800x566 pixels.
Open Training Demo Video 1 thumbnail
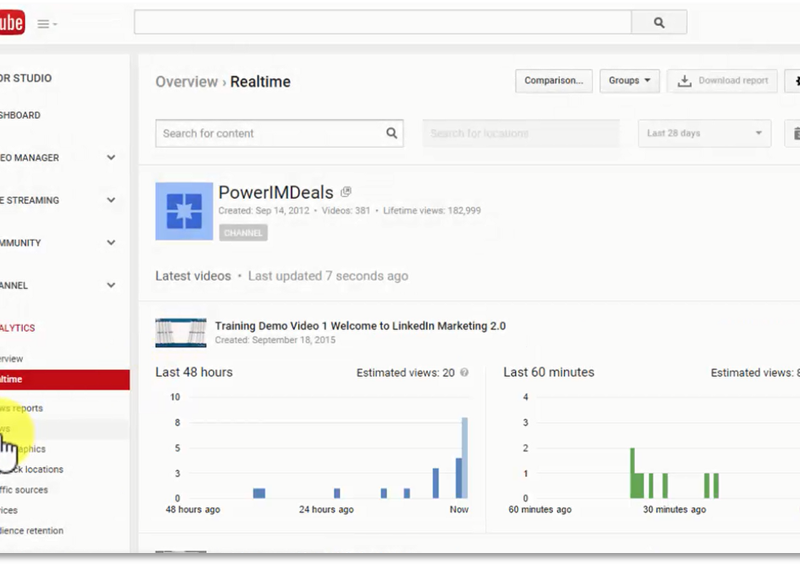[181, 333]
